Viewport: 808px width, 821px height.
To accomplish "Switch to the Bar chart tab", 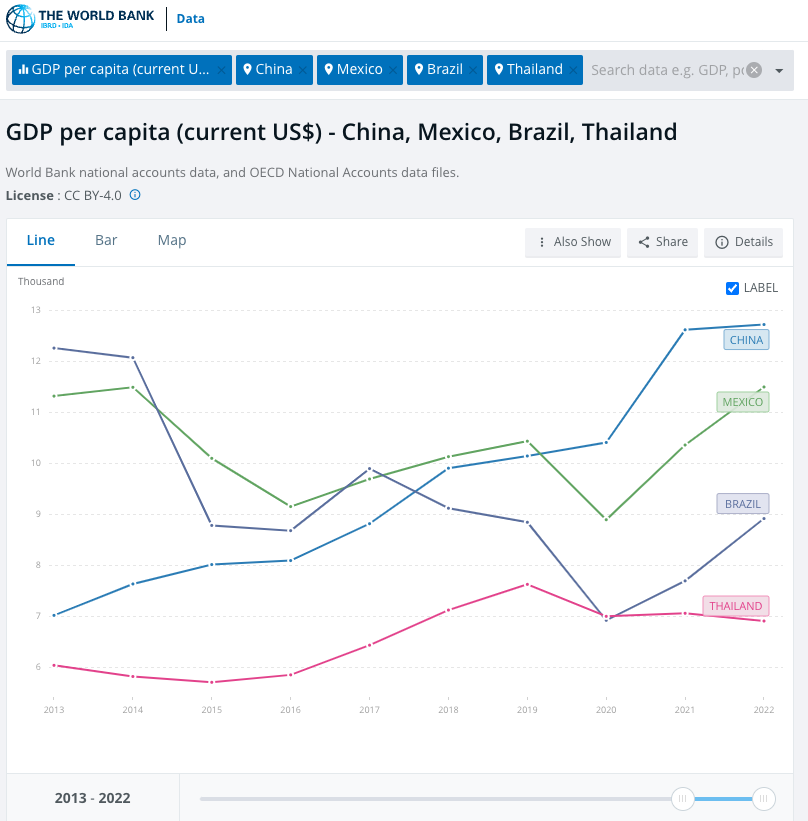I will coord(106,241).
